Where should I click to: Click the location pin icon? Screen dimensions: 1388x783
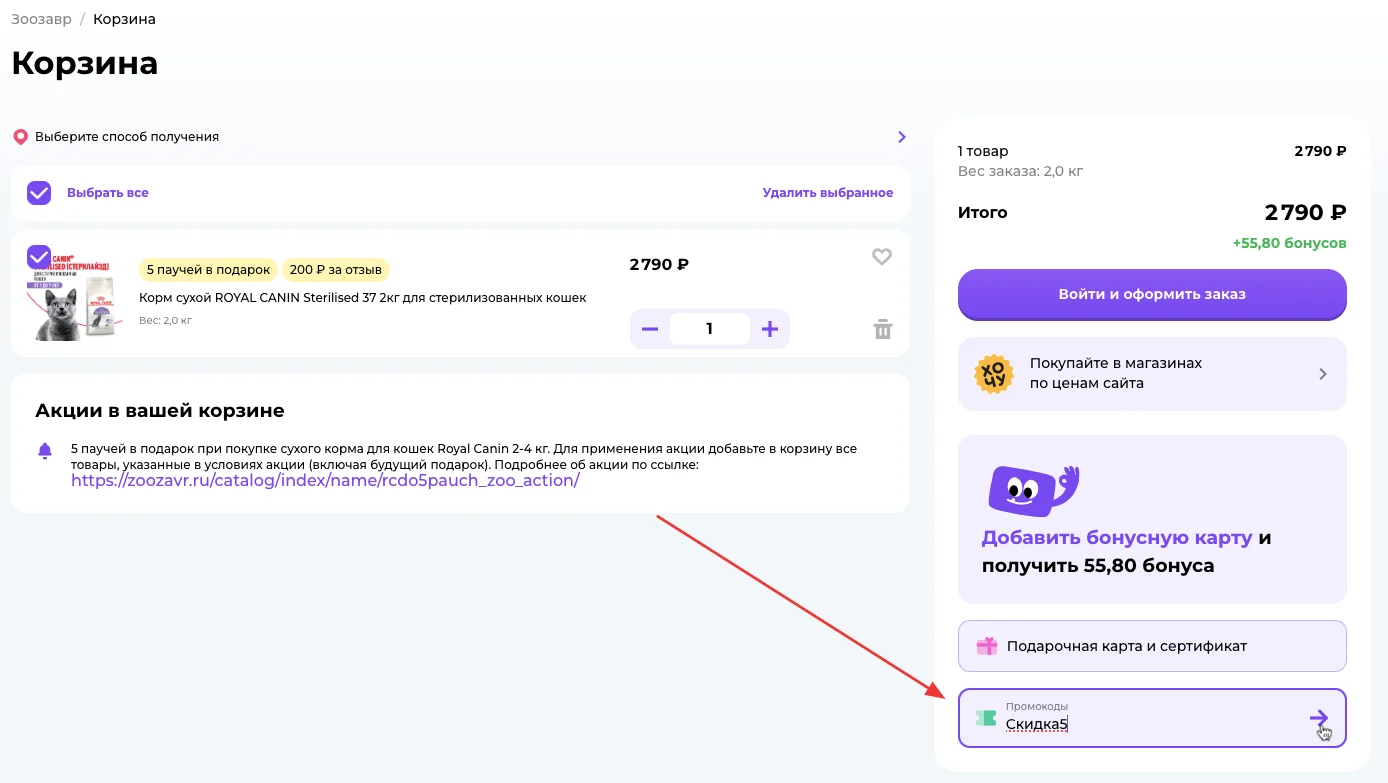click(x=20, y=137)
